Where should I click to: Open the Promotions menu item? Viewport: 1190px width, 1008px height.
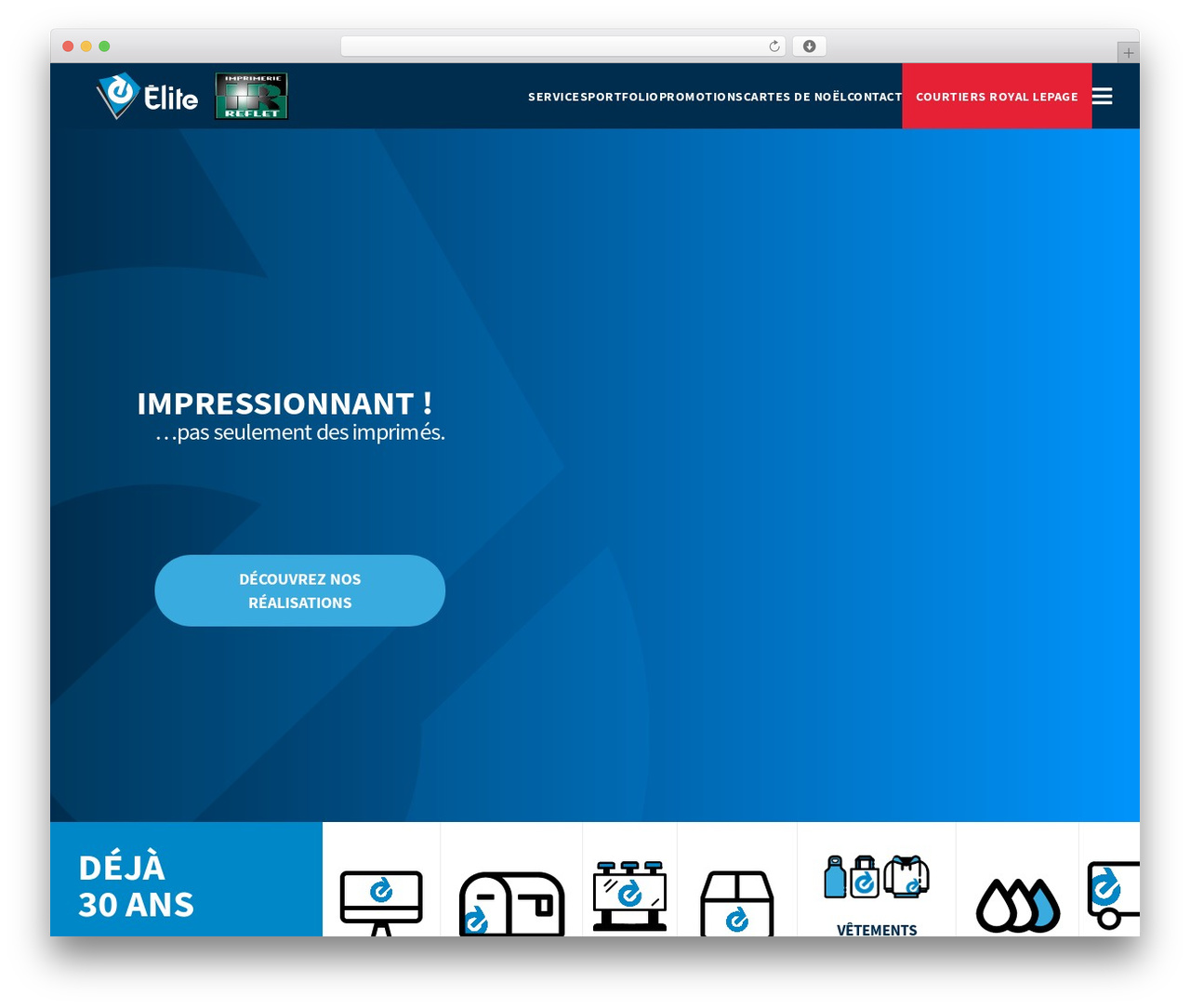(x=701, y=97)
